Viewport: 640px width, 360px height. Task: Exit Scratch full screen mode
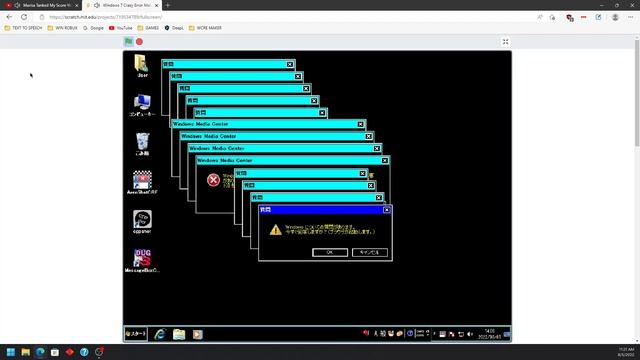505,42
